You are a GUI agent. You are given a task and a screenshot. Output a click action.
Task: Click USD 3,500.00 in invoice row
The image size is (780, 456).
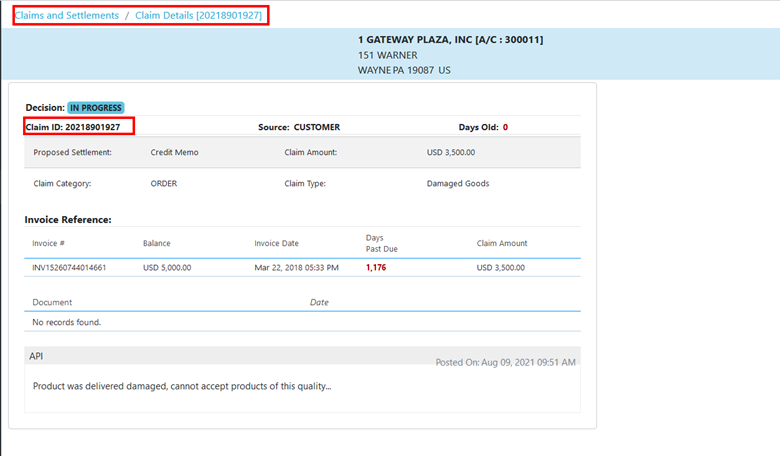pos(500,268)
